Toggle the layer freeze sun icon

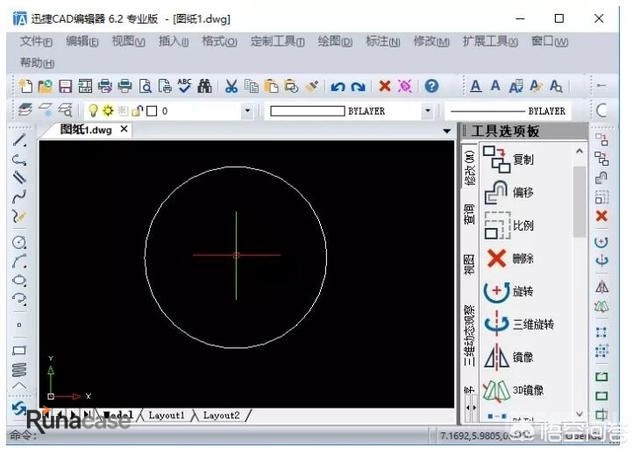(108, 110)
